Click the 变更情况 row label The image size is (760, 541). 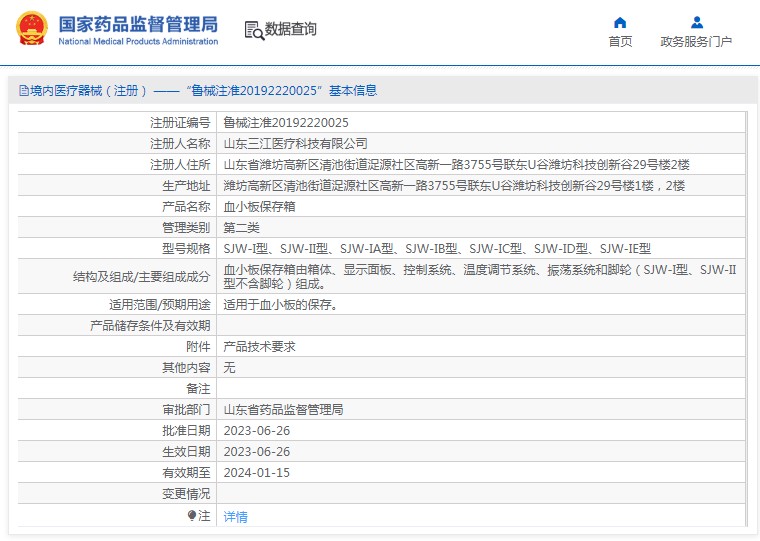186,493
